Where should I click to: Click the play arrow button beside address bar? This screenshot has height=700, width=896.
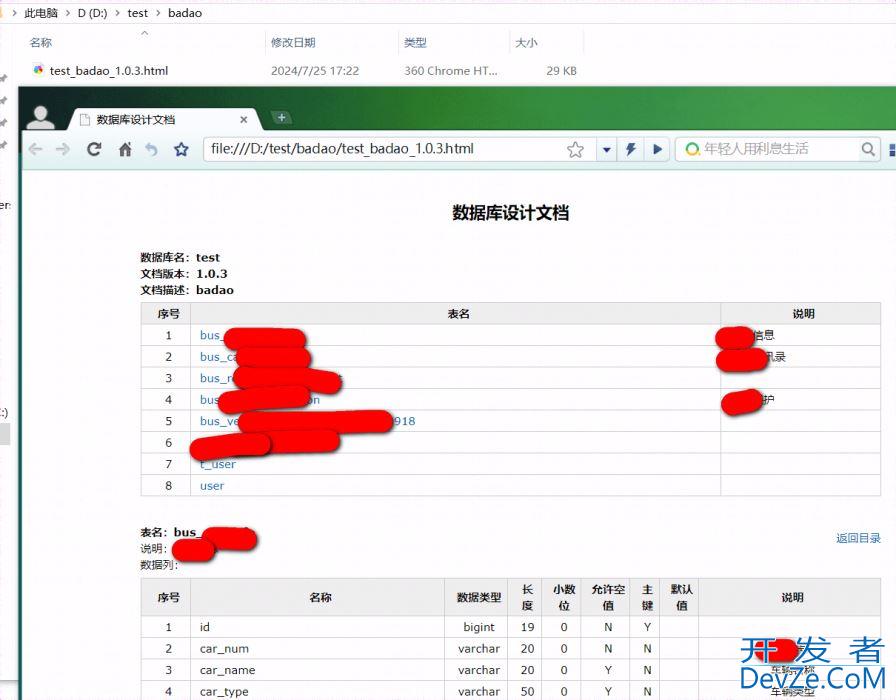[657, 149]
